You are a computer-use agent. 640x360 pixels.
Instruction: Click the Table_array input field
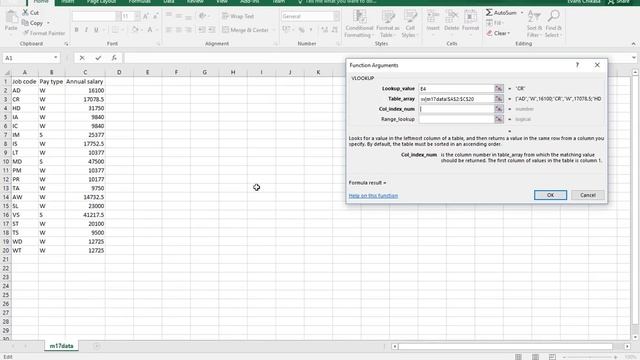click(456, 99)
